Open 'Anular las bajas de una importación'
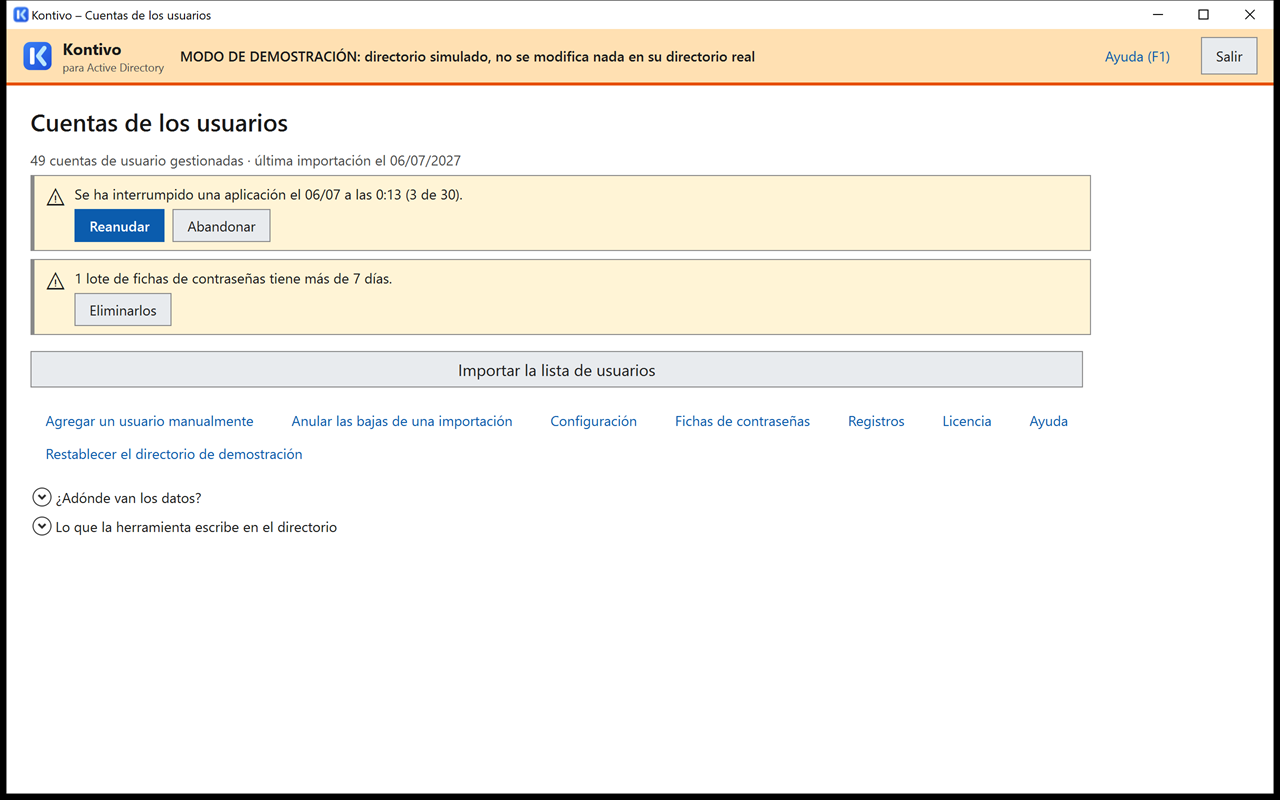The width and height of the screenshot is (1280, 800). click(402, 421)
